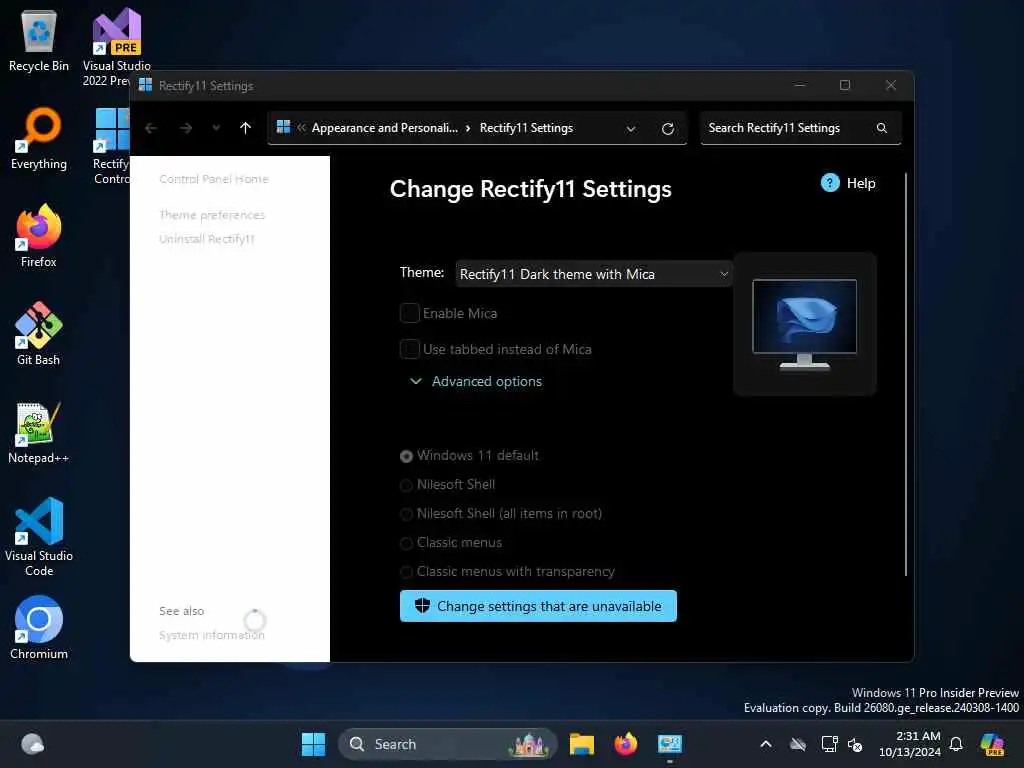Collapse Advanced options expander
Viewport: 1024px width, 768px height.
click(475, 381)
